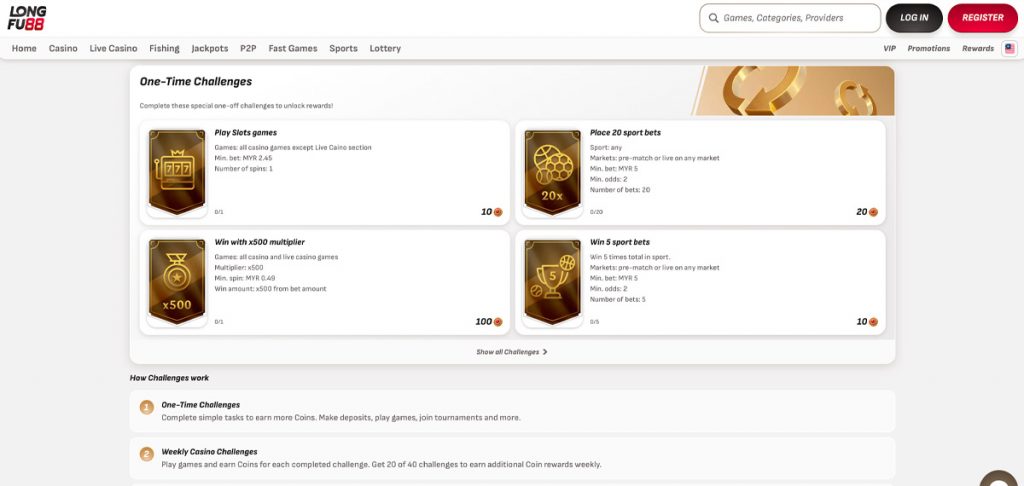Expand Show all Challenges

[x=512, y=352]
